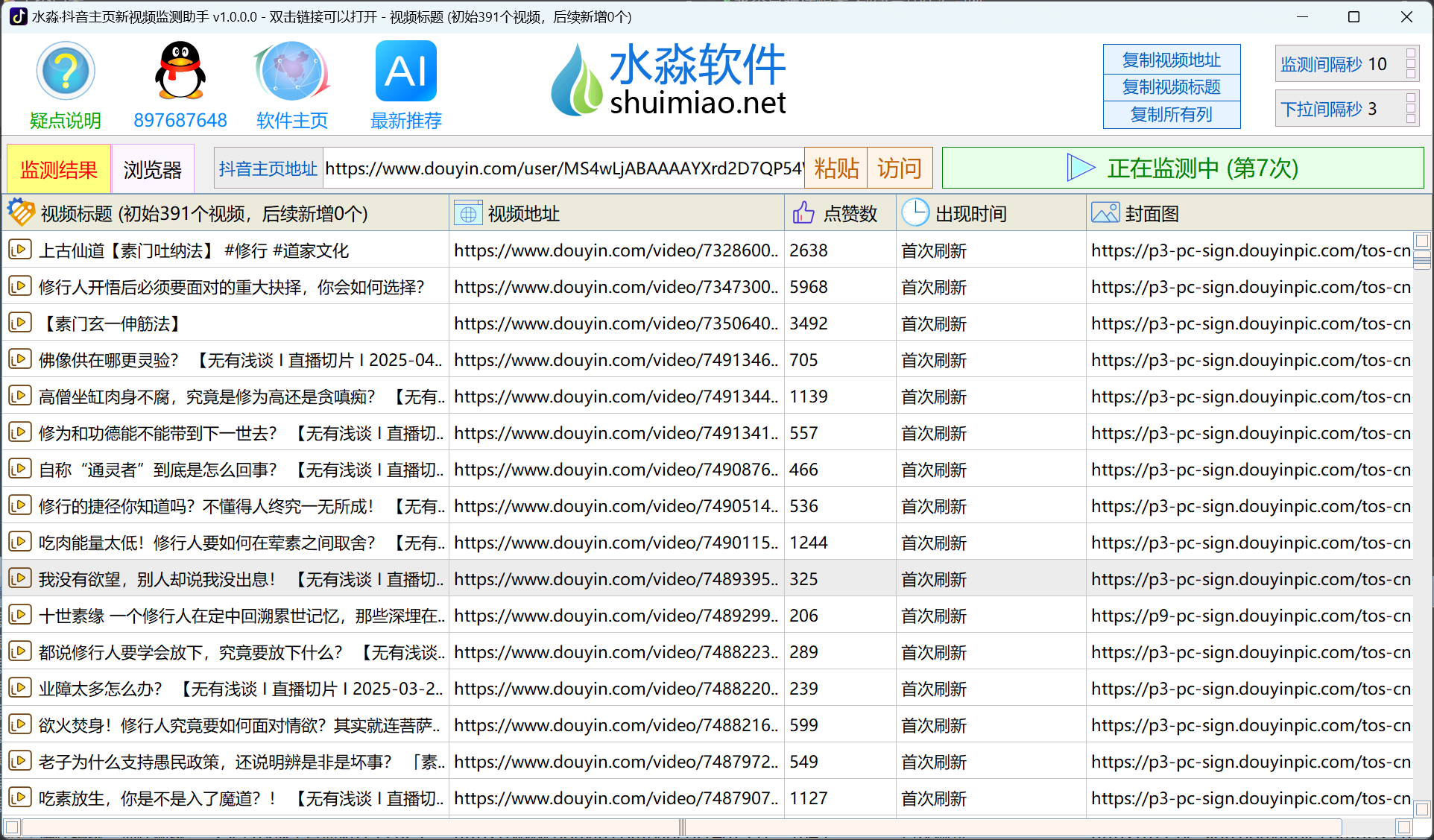Click video icon of row 我没有欲望
Viewport: 1434px width, 840px height.
tap(20, 578)
